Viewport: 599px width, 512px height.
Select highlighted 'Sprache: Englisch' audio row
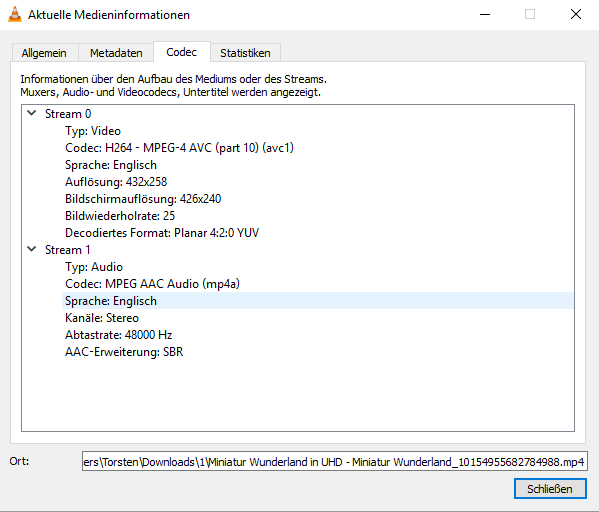pos(317,301)
